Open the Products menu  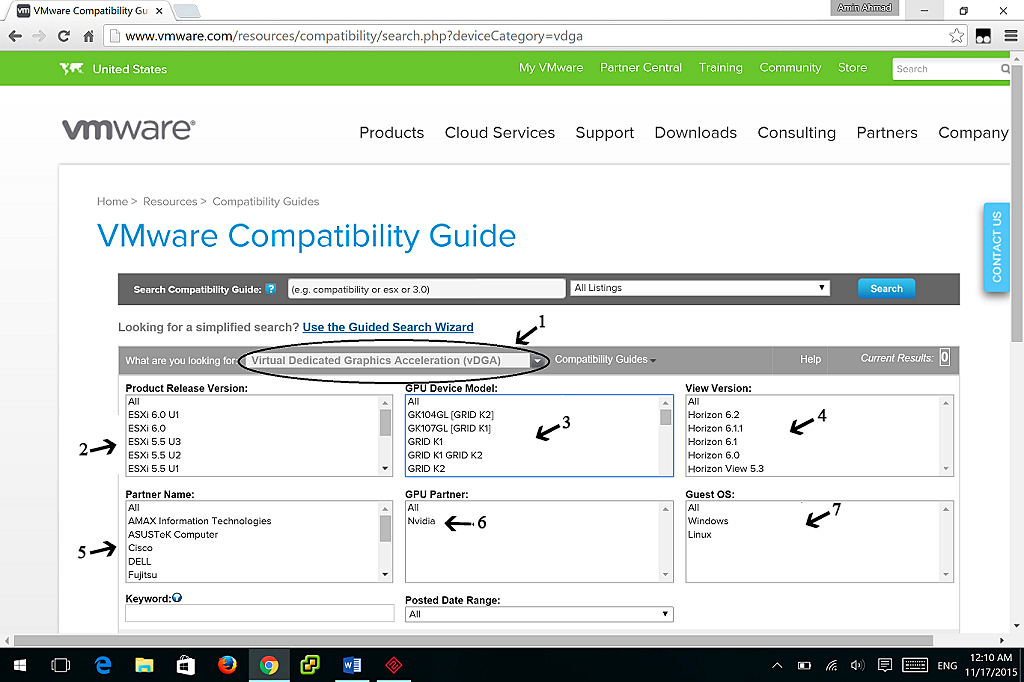tap(391, 133)
